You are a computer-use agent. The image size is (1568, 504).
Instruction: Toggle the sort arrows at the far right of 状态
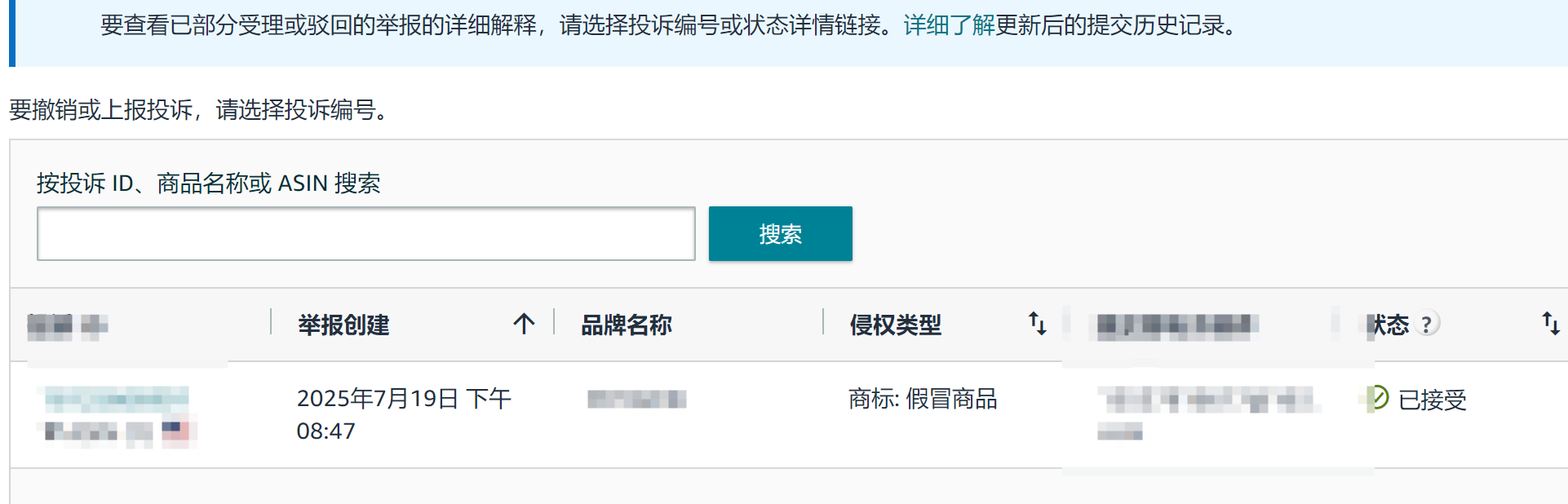click(x=1550, y=324)
